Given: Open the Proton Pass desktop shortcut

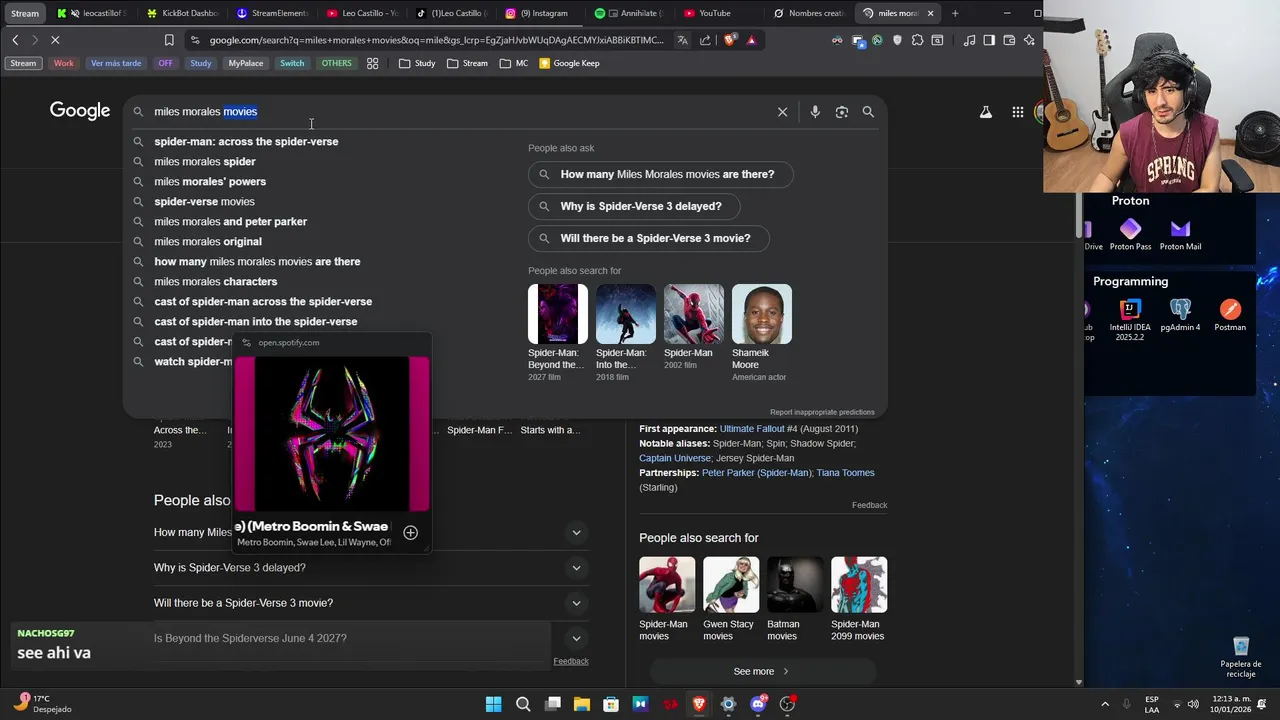Looking at the screenshot, I should [1130, 236].
